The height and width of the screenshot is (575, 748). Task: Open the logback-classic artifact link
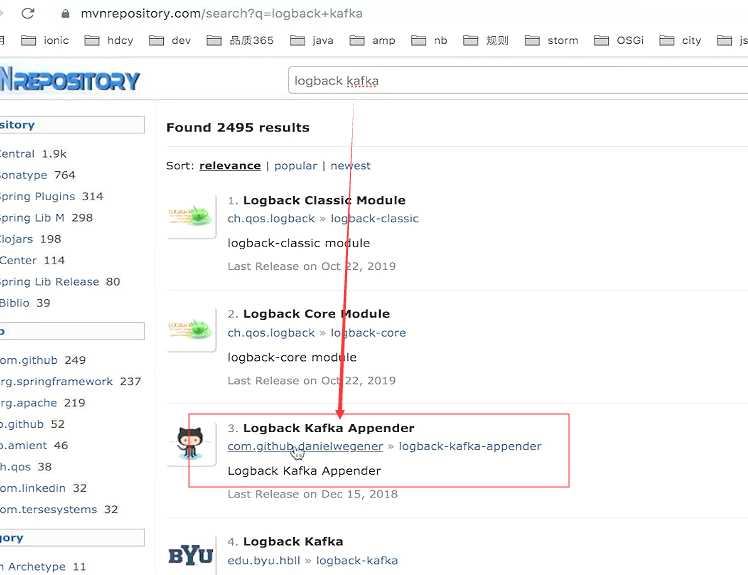tap(374, 219)
